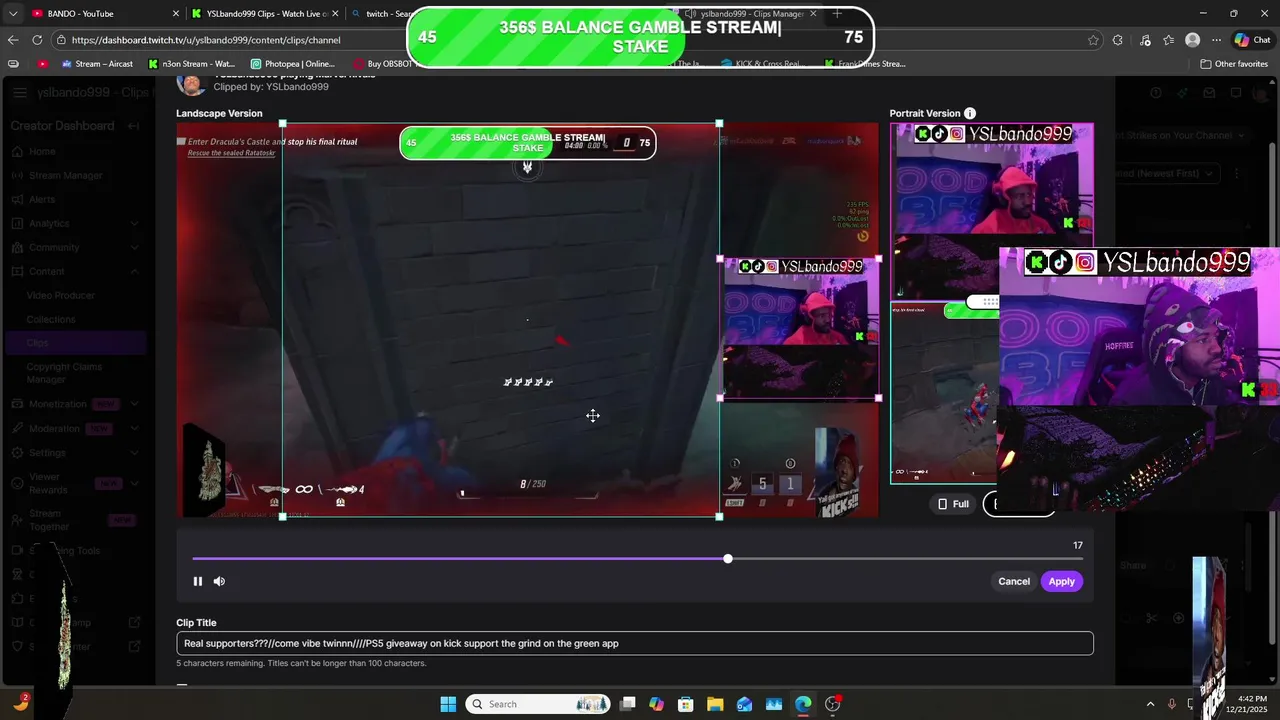Image resolution: width=1280 pixels, height=720 pixels.
Task: Open Video Producer in sidebar
Action: point(61,295)
